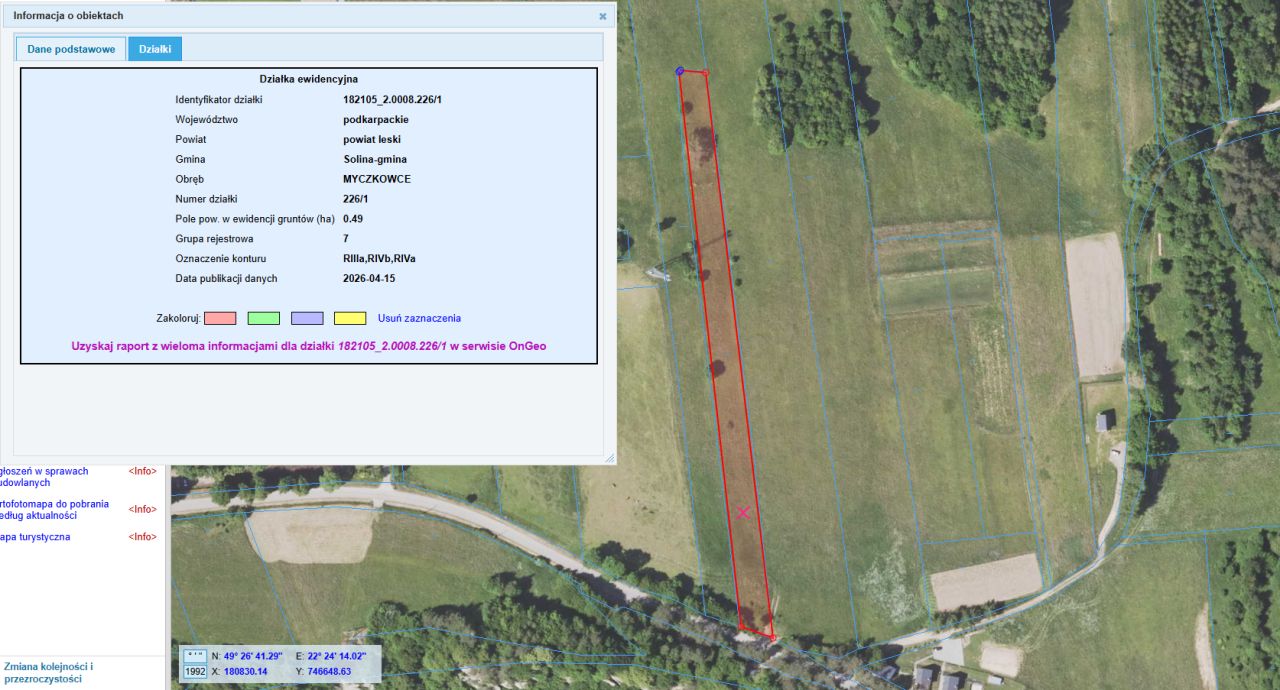This screenshot has height=690, width=1280.
Task: Click the Działka ewidencyjna heading
Action: coord(309,78)
